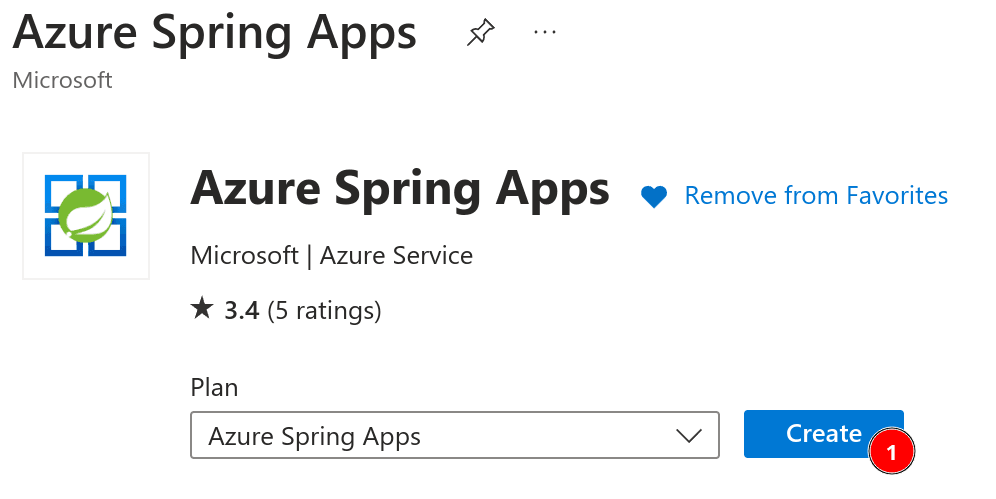This screenshot has height=499, width=996.
Task: Click the top Azure Spring Apps page title
Action: click(214, 33)
